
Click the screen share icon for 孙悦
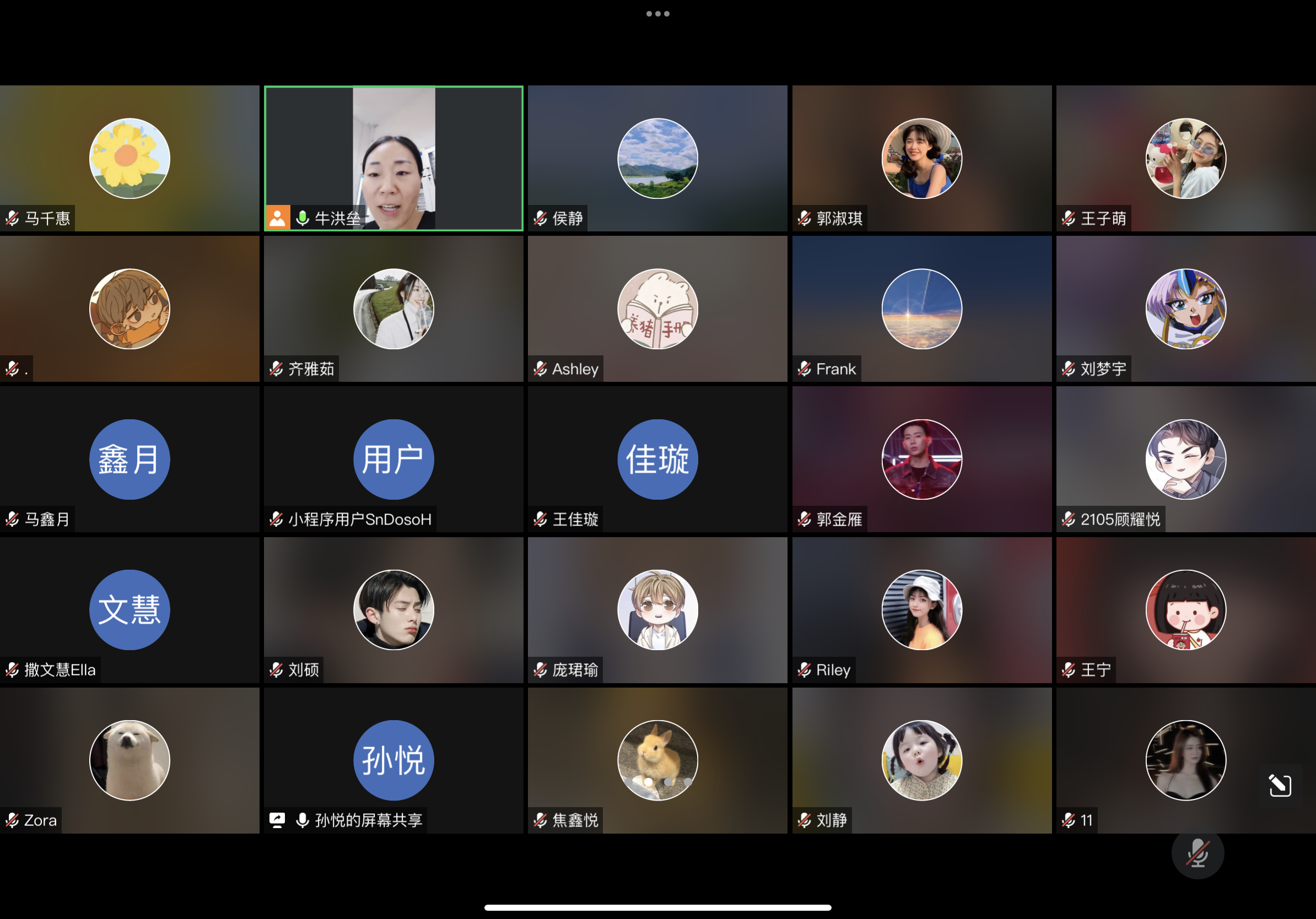click(277, 820)
